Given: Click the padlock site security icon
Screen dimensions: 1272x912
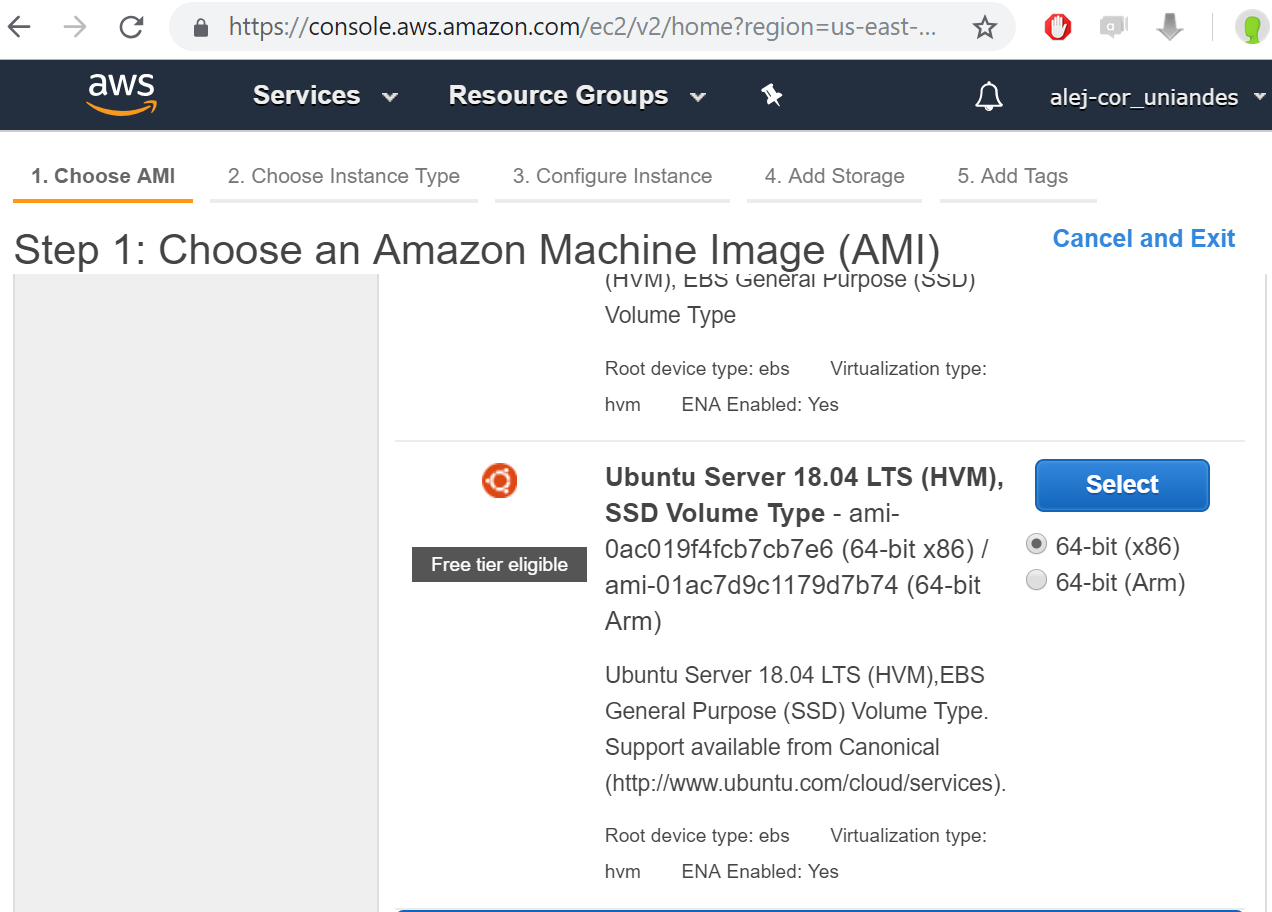Looking at the screenshot, I should pos(201,28).
